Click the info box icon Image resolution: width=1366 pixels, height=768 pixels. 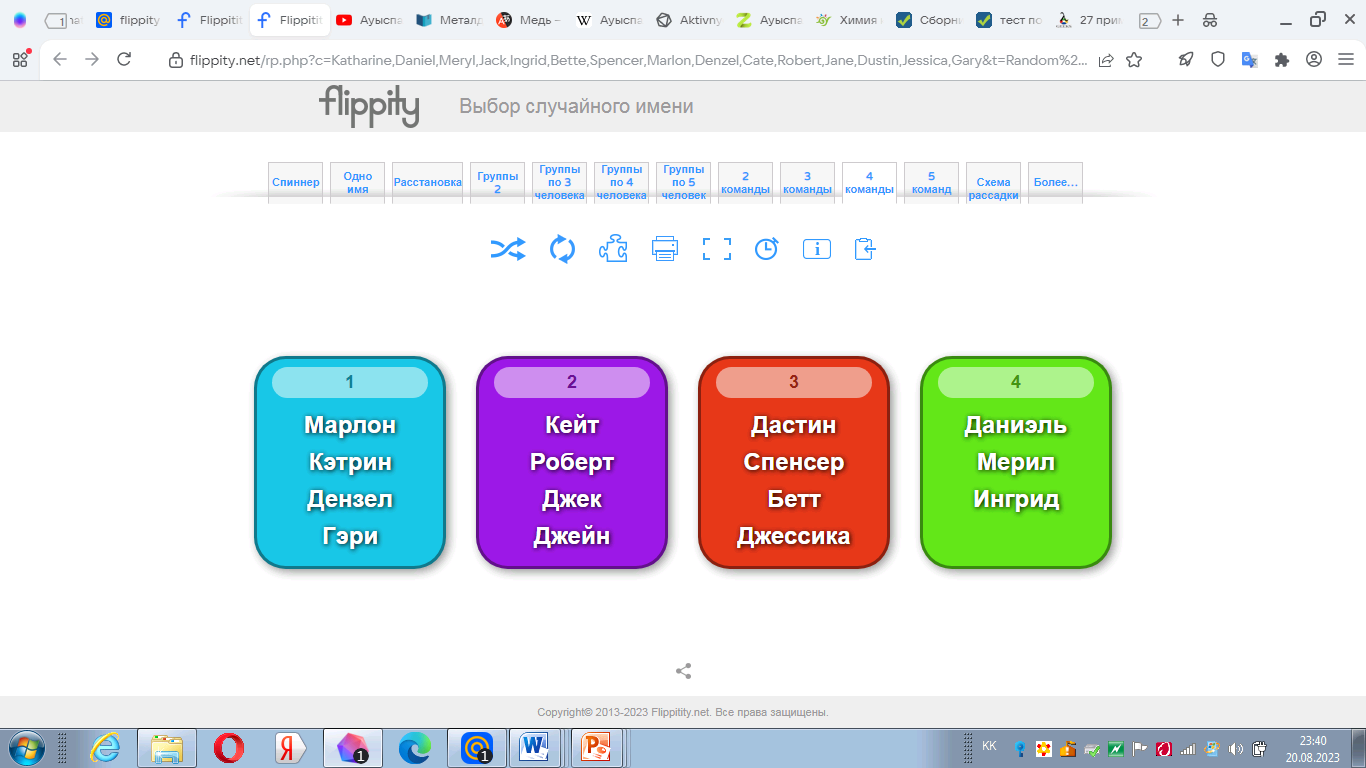click(817, 249)
